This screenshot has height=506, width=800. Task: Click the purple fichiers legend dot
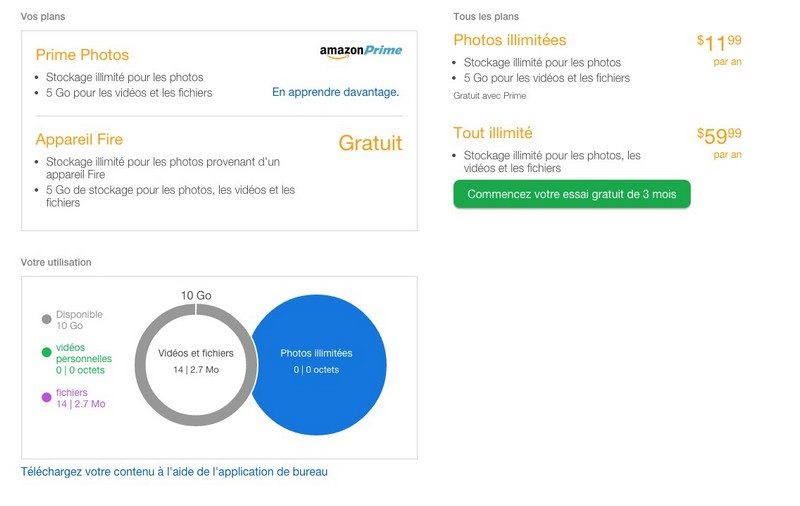(47, 398)
